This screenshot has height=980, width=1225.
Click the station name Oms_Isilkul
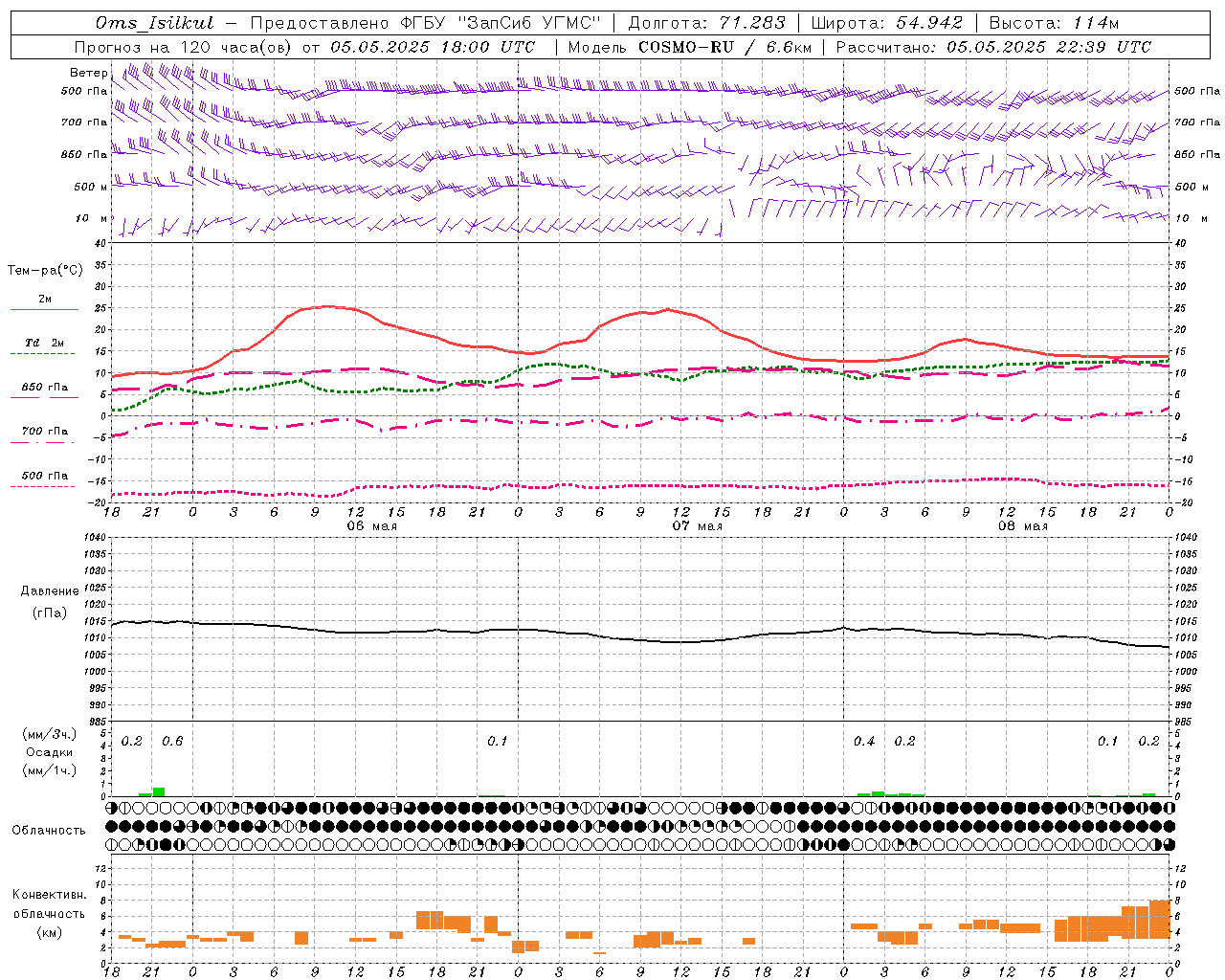[155, 23]
